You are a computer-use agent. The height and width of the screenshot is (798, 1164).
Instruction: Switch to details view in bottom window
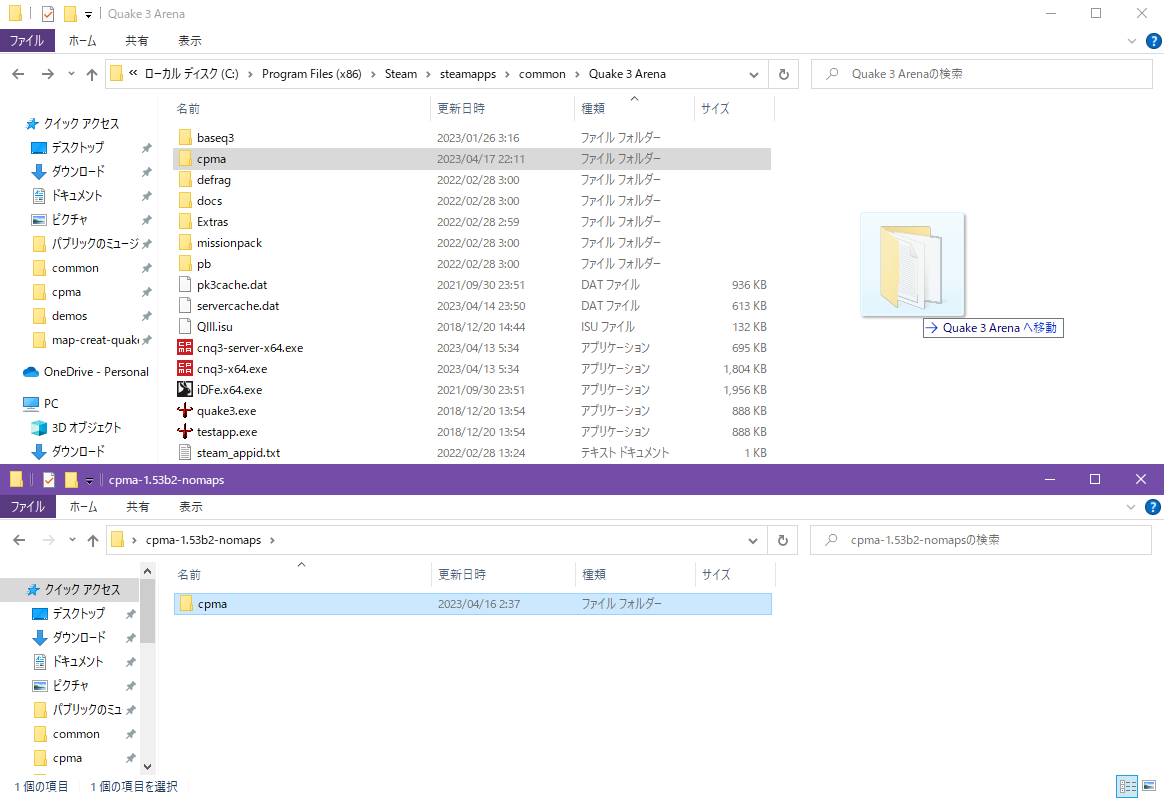(x=1128, y=786)
